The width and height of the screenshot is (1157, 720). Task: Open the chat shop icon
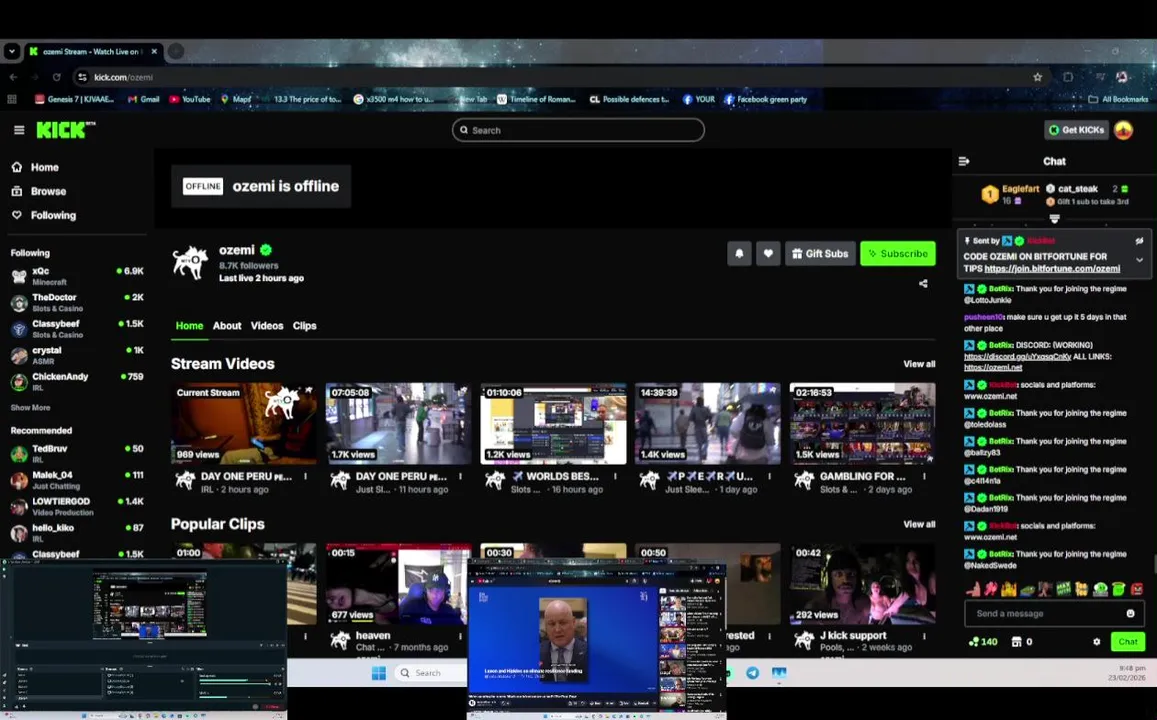tap(1016, 642)
